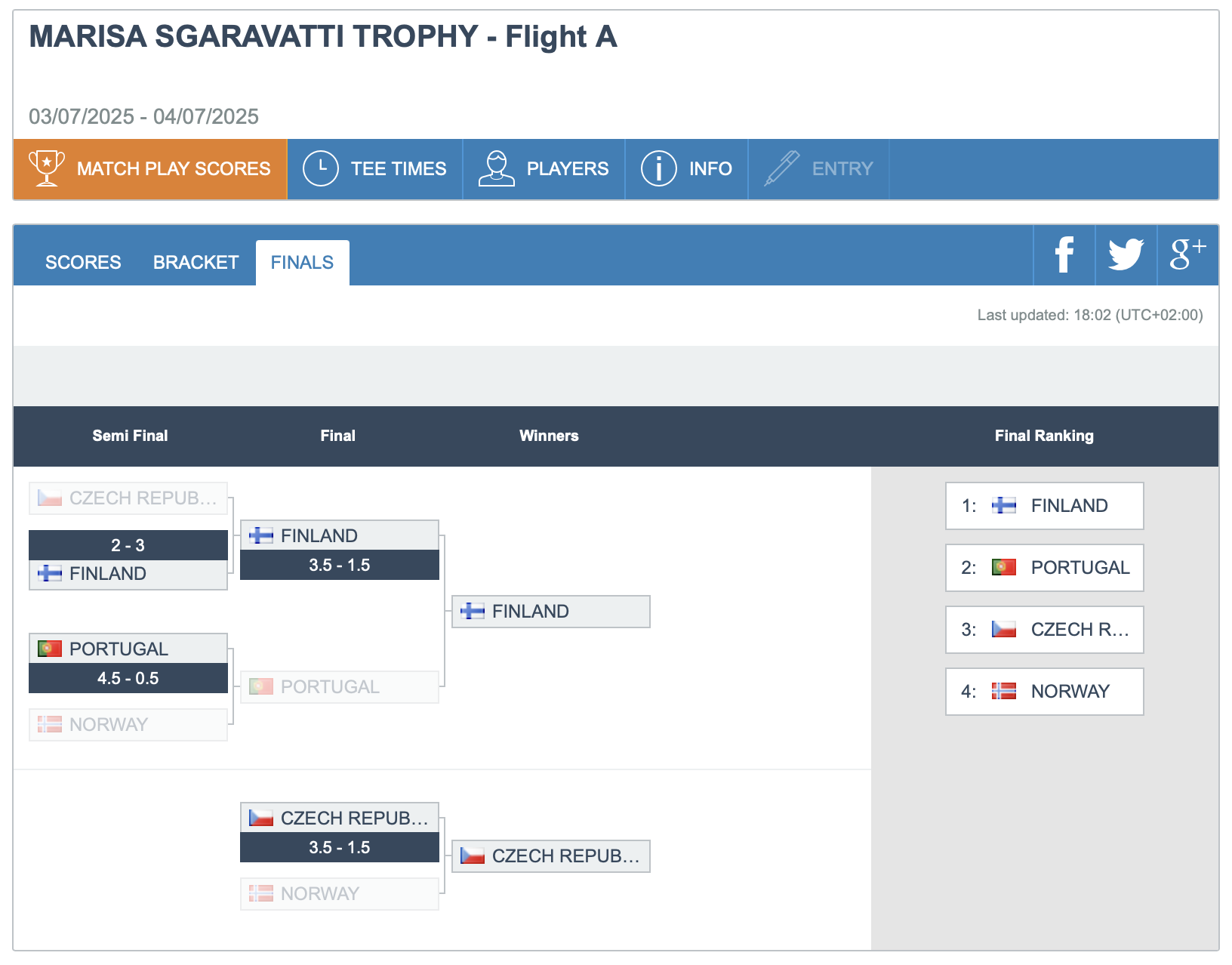The image size is (1232, 965).
Task: Click the Last updated timestamp
Action: tap(1090, 315)
